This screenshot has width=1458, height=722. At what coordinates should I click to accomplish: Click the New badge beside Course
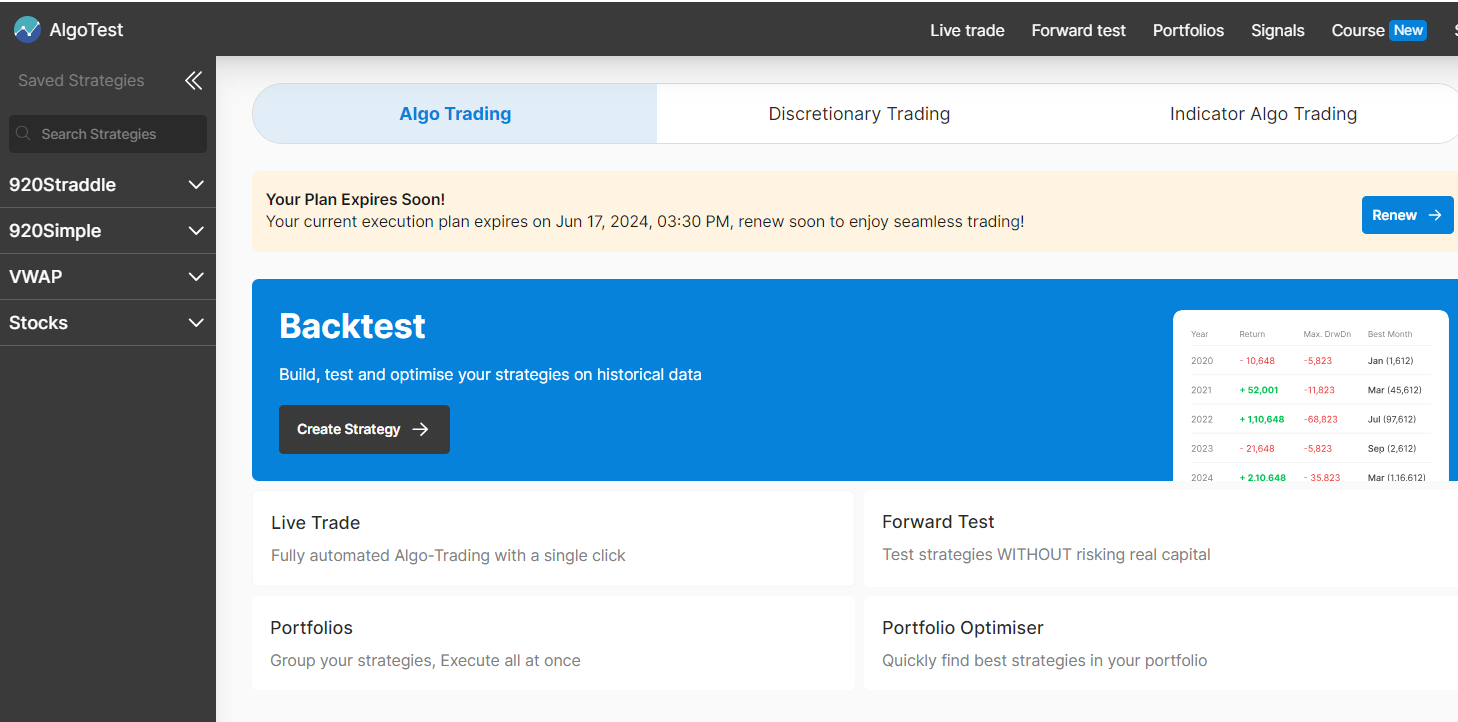click(x=1408, y=30)
